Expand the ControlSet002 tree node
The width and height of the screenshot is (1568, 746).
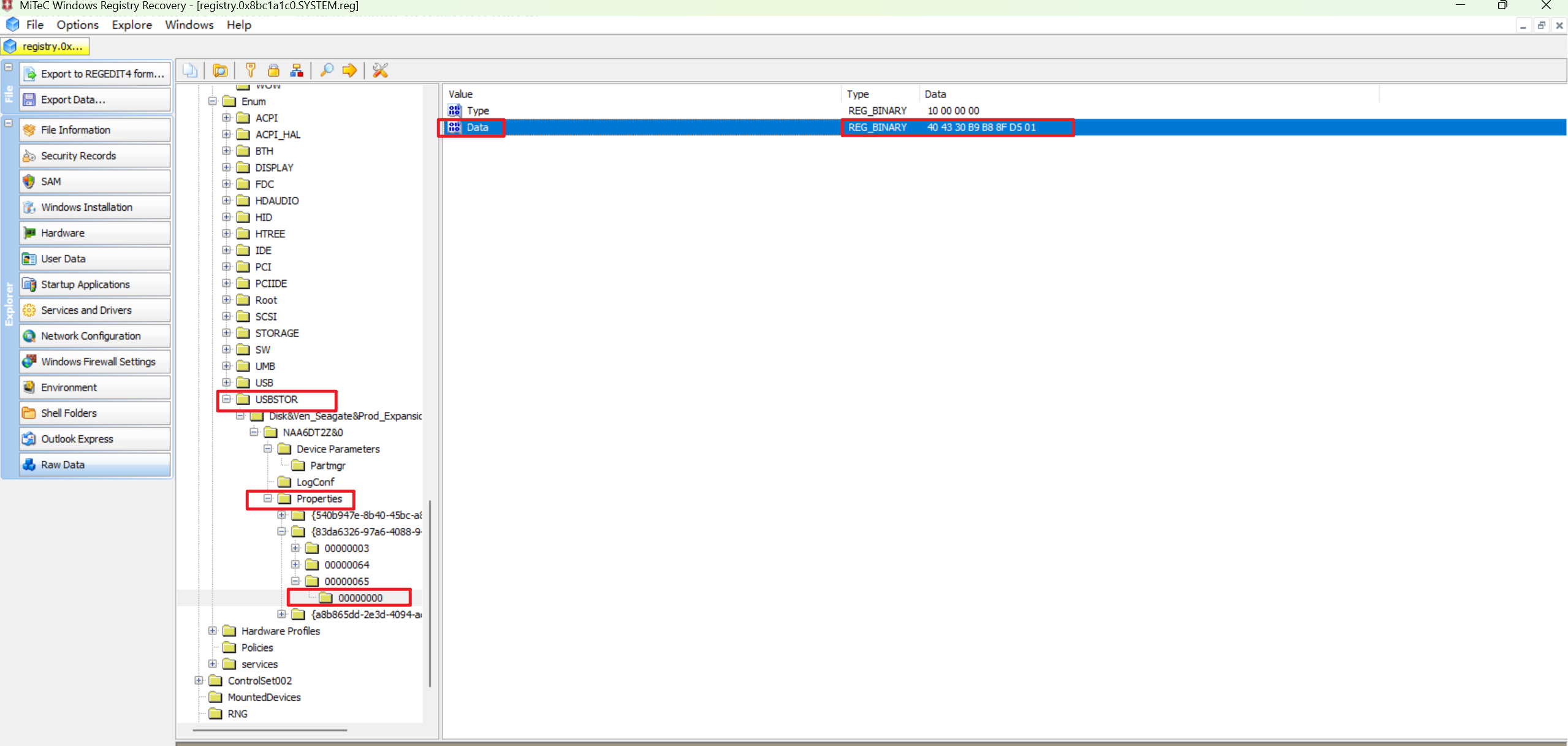[199, 680]
